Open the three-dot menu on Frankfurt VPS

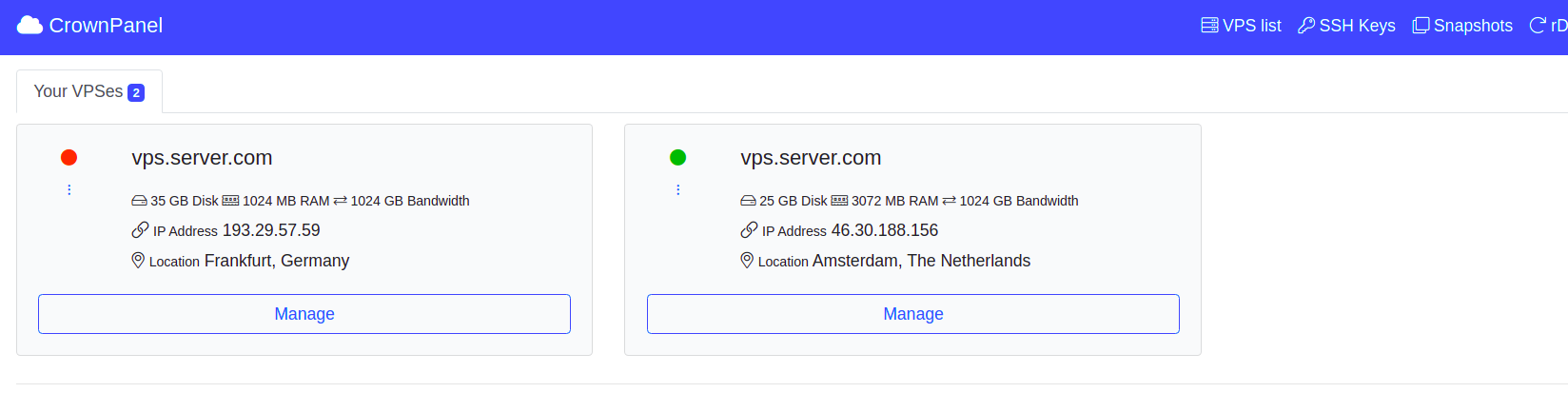pyautogui.click(x=69, y=190)
